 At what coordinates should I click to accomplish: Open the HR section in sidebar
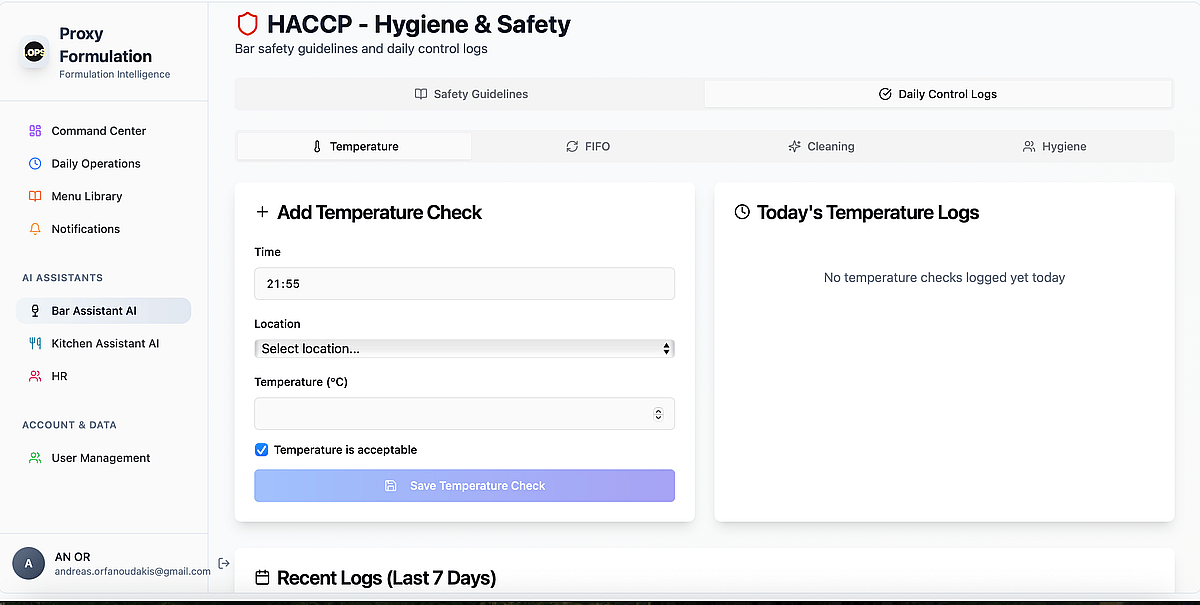pyautogui.click(x=59, y=377)
